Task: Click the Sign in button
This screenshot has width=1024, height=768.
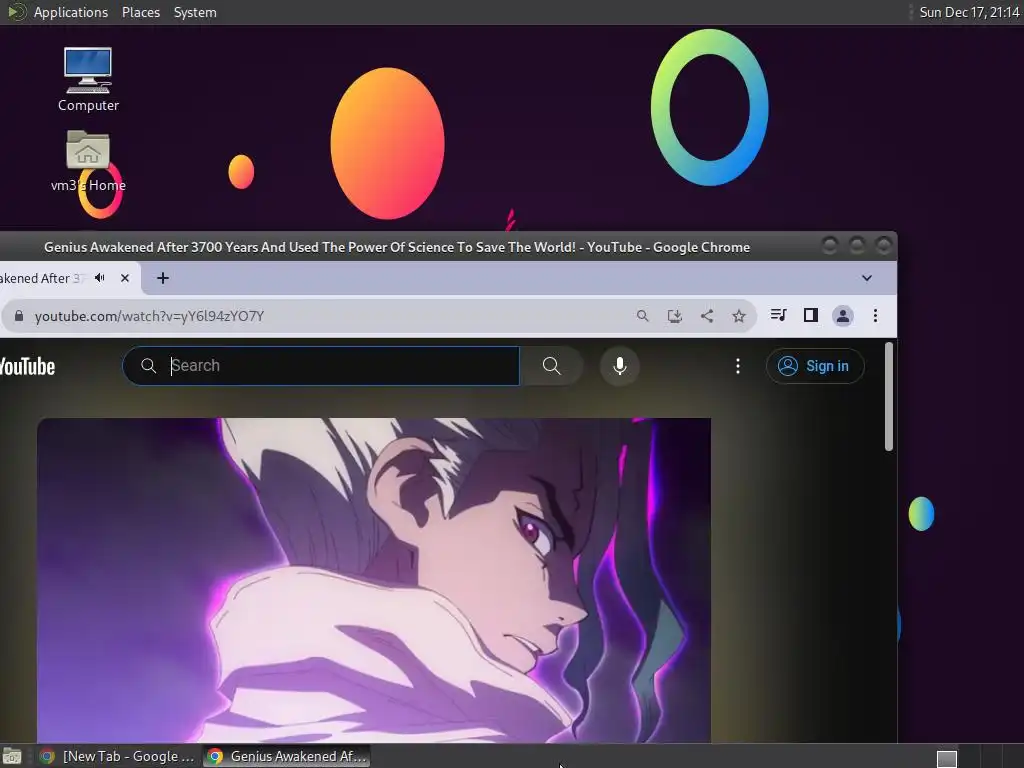Action: (x=815, y=366)
